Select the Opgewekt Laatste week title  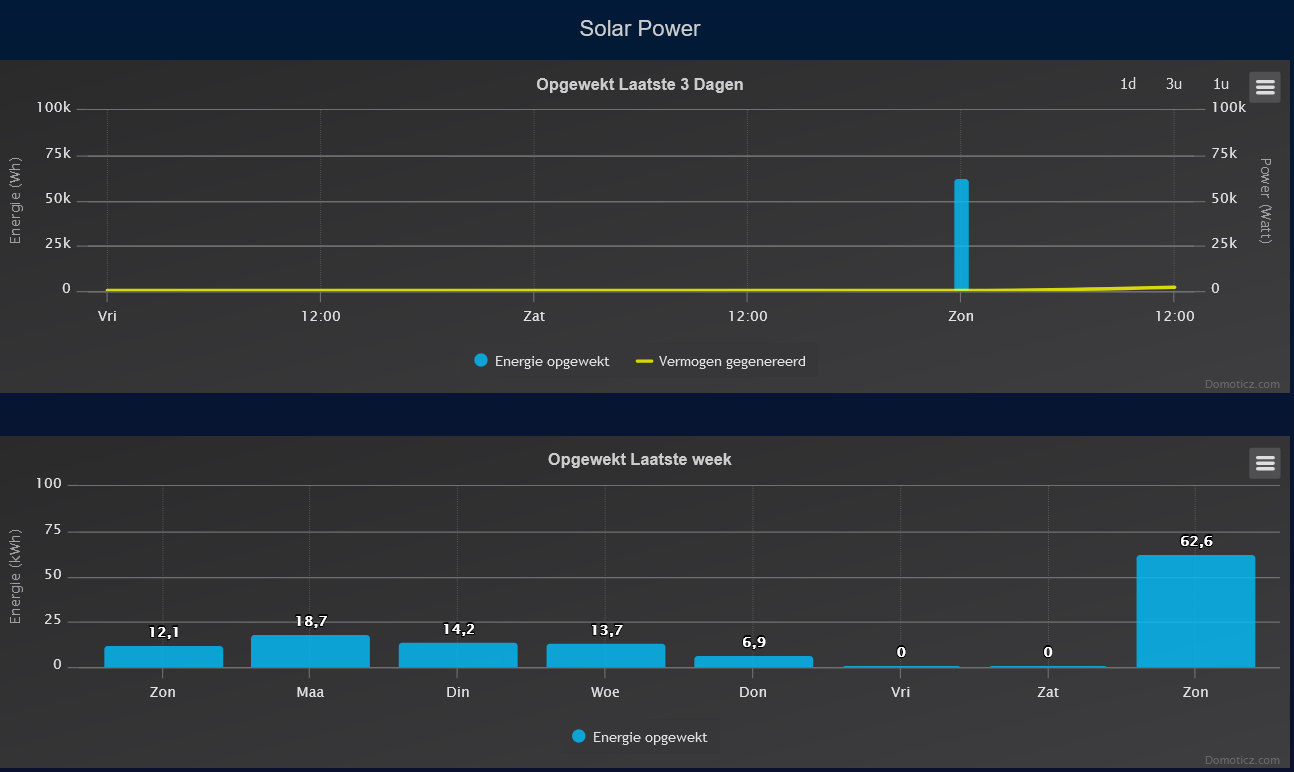point(639,459)
